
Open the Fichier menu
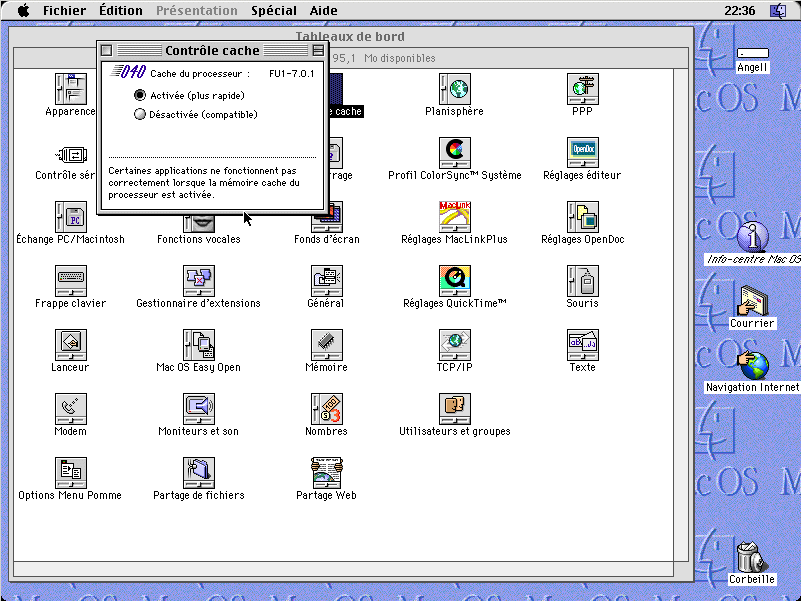(x=64, y=11)
